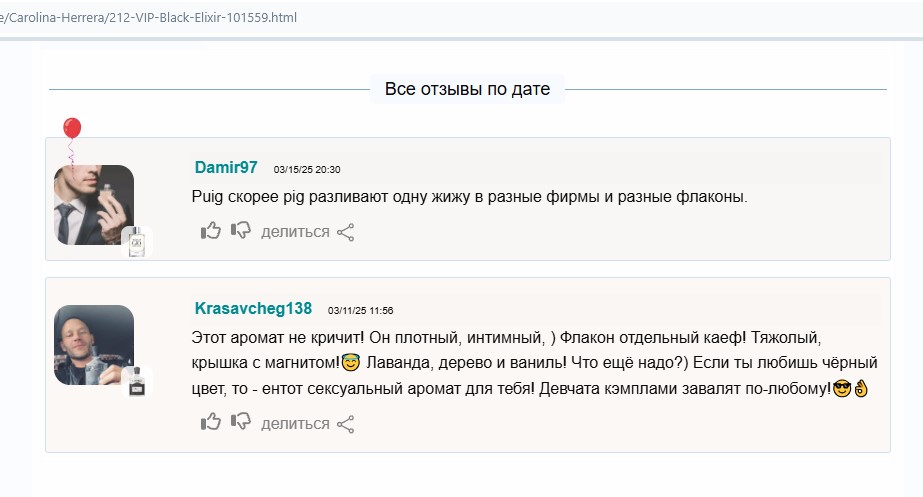Viewport: 923px width, 497px height.
Task: Open Krasavcheg138's user profile link
Action: pyautogui.click(x=253, y=308)
